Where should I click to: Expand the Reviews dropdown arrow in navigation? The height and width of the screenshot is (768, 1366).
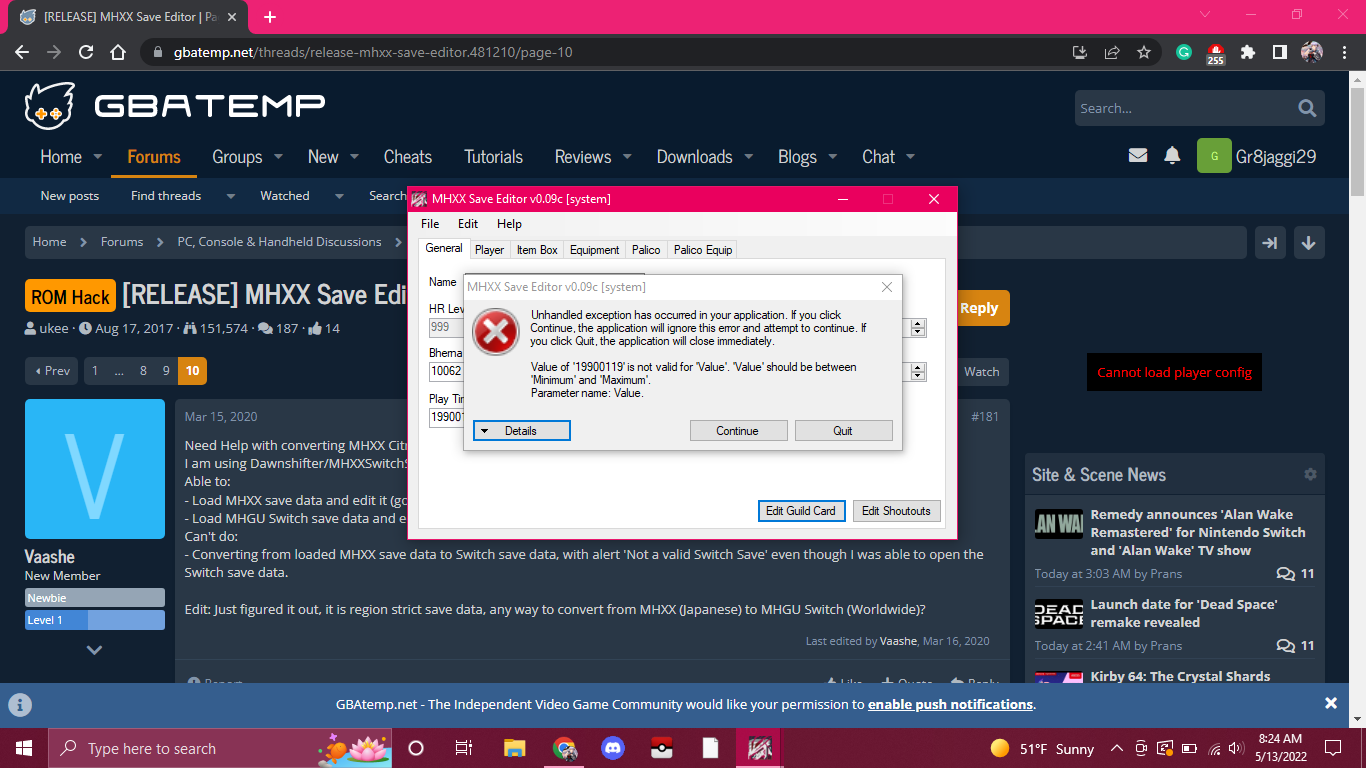pyautogui.click(x=627, y=157)
